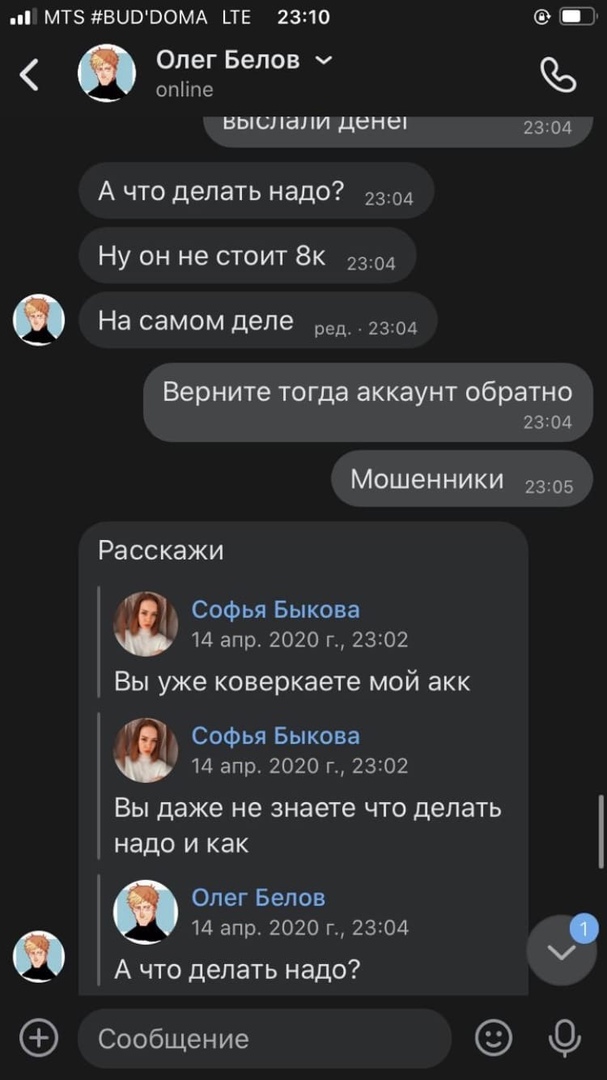Tap the battery icon in status bar
Image resolution: width=607 pixels, height=1080 pixels.
[x=577, y=17]
